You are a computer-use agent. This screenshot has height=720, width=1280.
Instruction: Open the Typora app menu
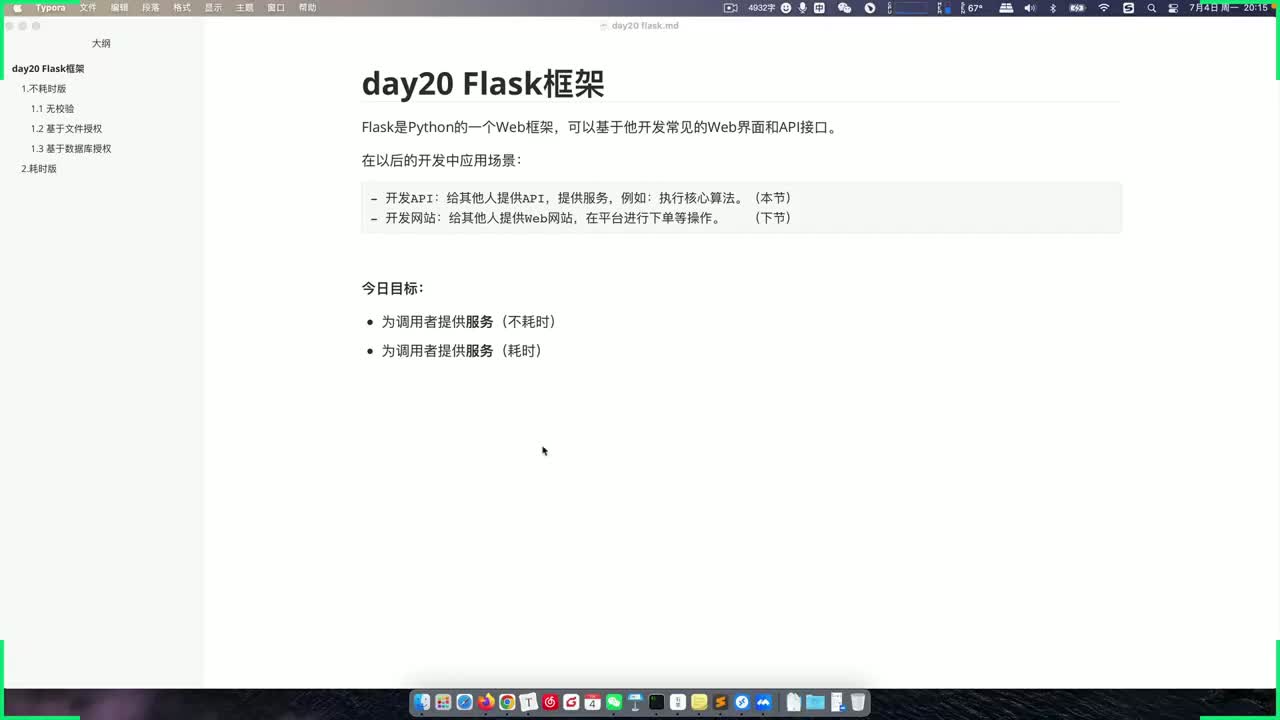(x=51, y=7)
